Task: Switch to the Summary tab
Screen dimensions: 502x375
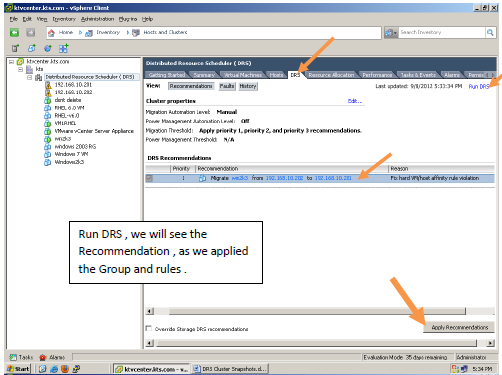Action: coord(204,75)
